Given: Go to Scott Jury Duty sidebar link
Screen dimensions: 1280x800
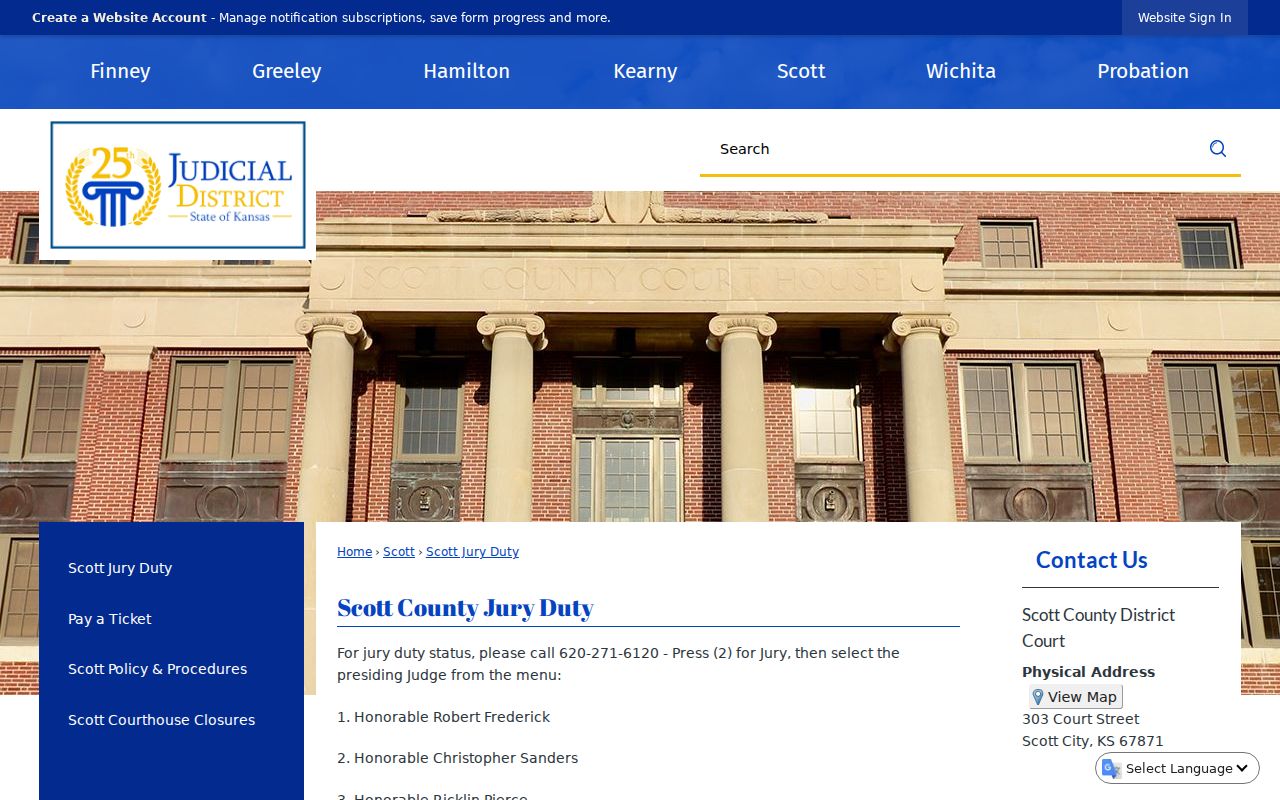Looking at the screenshot, I should (x=120, y=568).
